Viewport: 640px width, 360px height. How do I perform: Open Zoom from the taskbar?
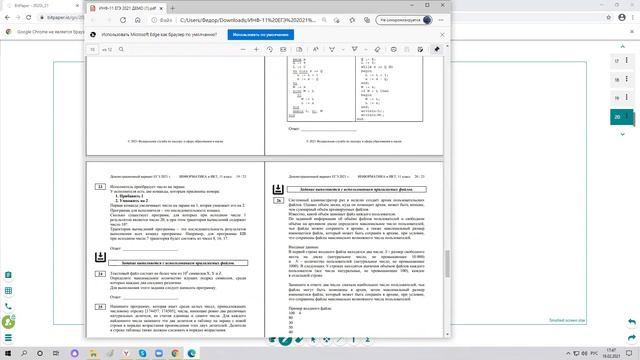(x=159, y=353)
